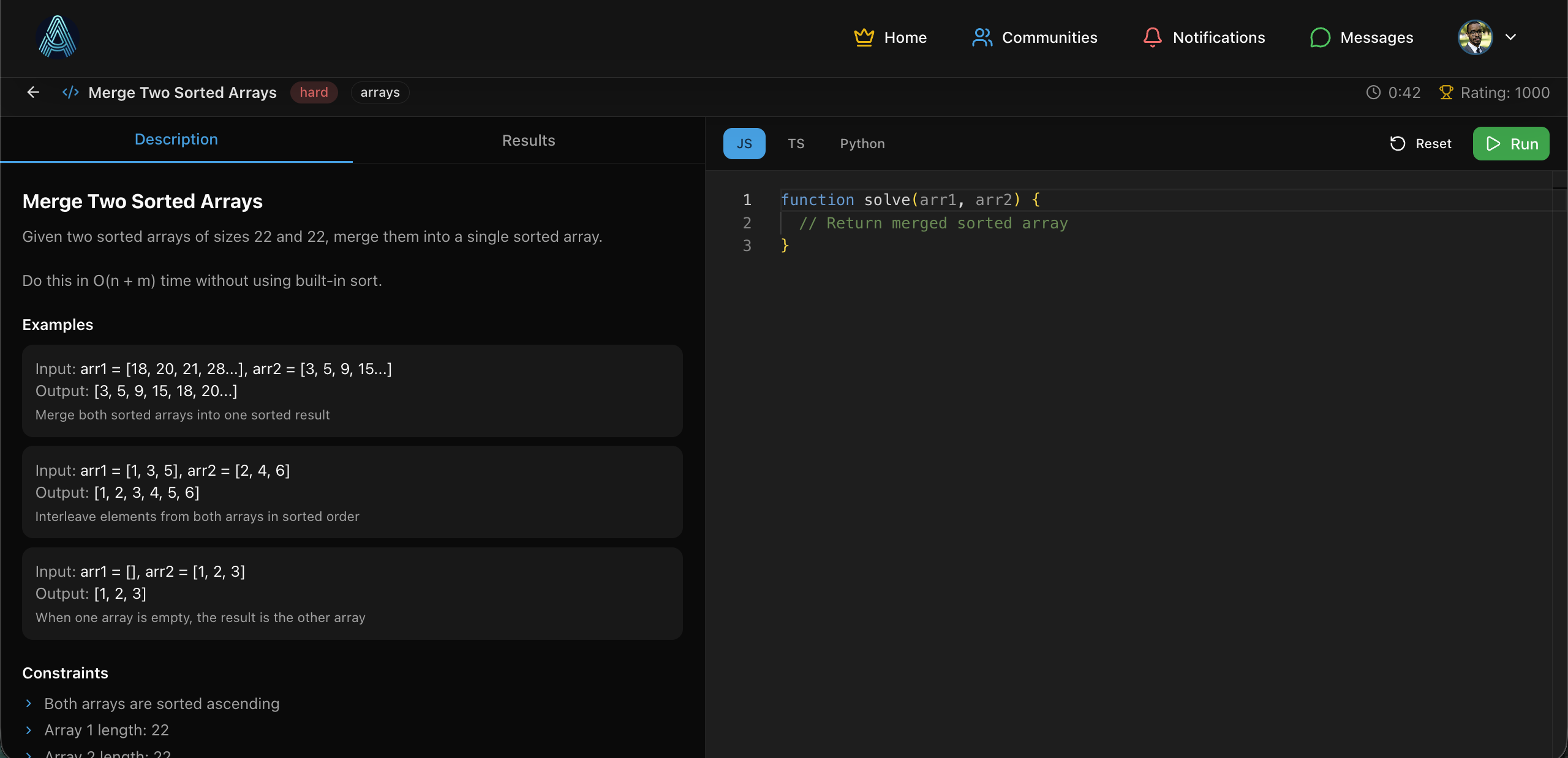Screen dimensions: 1568x758
Task: Select the TS language tab
Action: (x=796, y=144)
